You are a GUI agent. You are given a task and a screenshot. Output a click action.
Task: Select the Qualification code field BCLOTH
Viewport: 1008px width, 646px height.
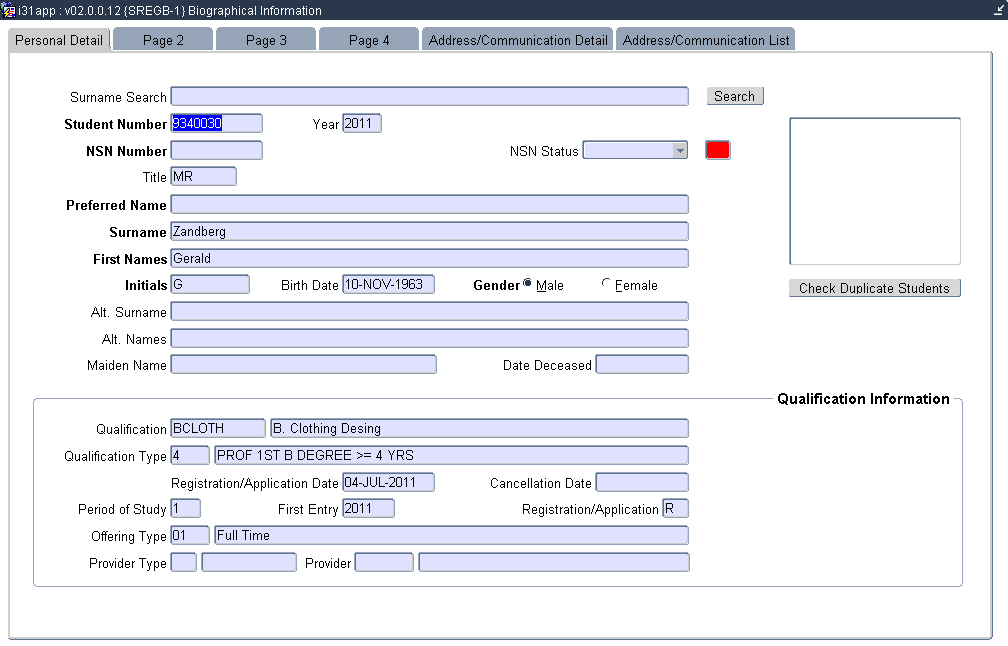pyautogui.click(x=218, y=428)
